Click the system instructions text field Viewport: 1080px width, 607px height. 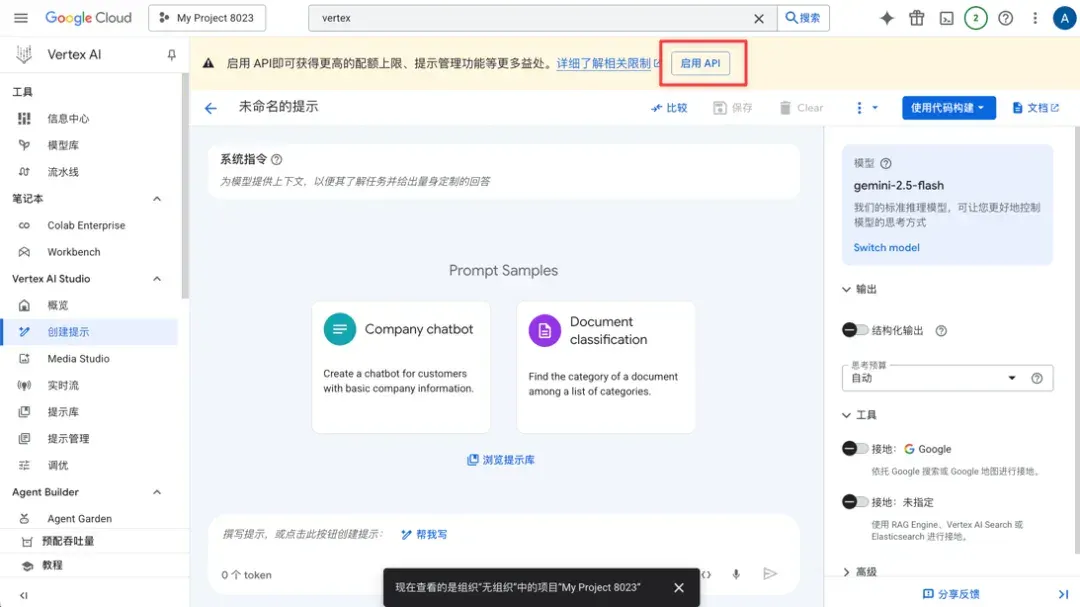[503, 182]
